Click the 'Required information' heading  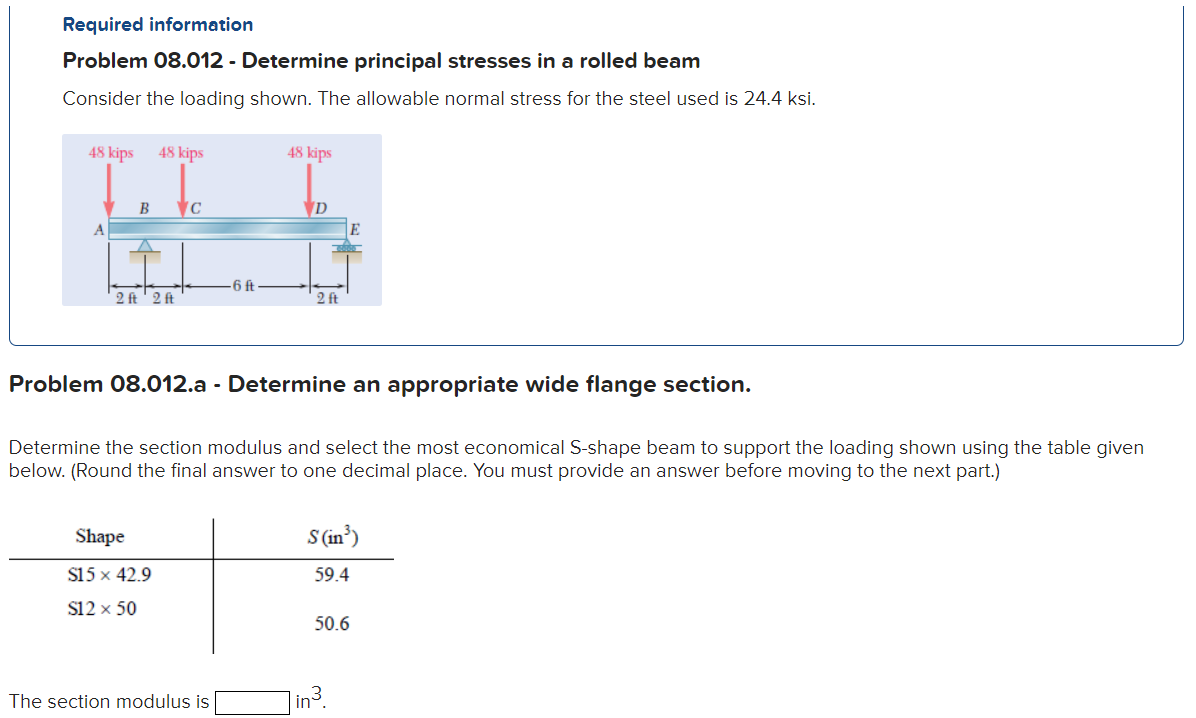pos(156,24)
